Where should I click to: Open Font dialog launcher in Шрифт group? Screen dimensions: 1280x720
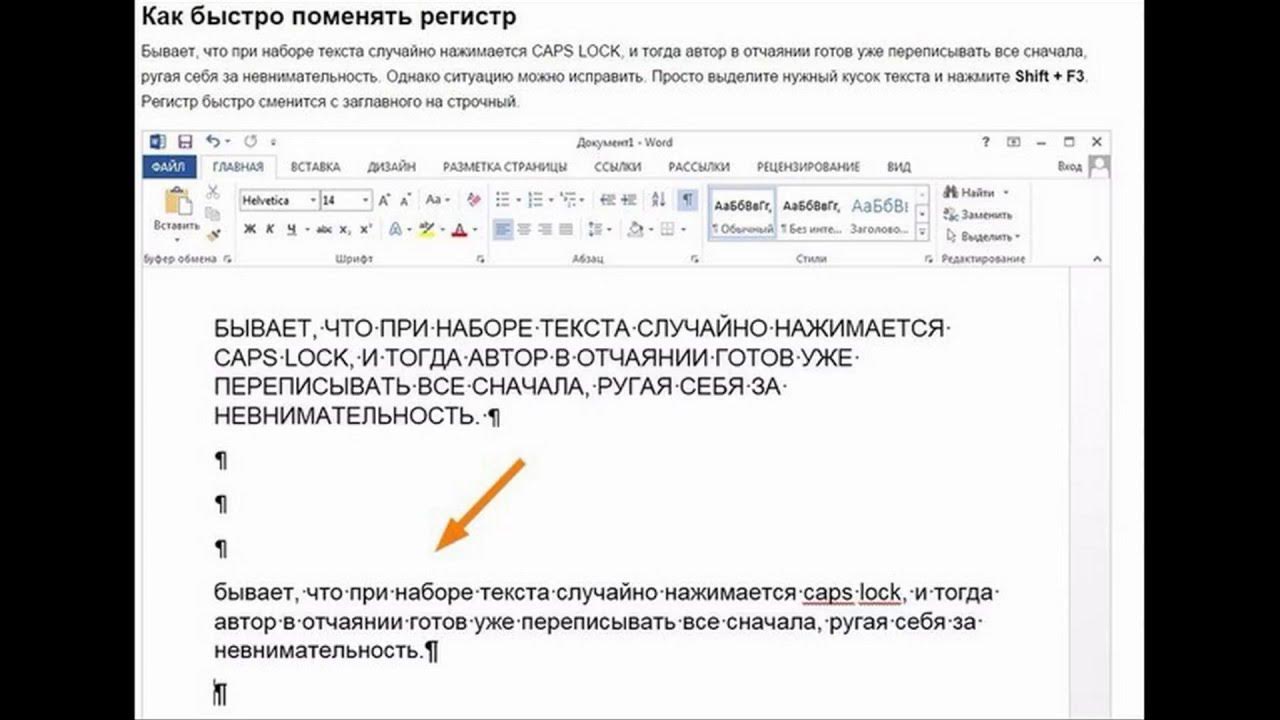click(x=481, y=259)
